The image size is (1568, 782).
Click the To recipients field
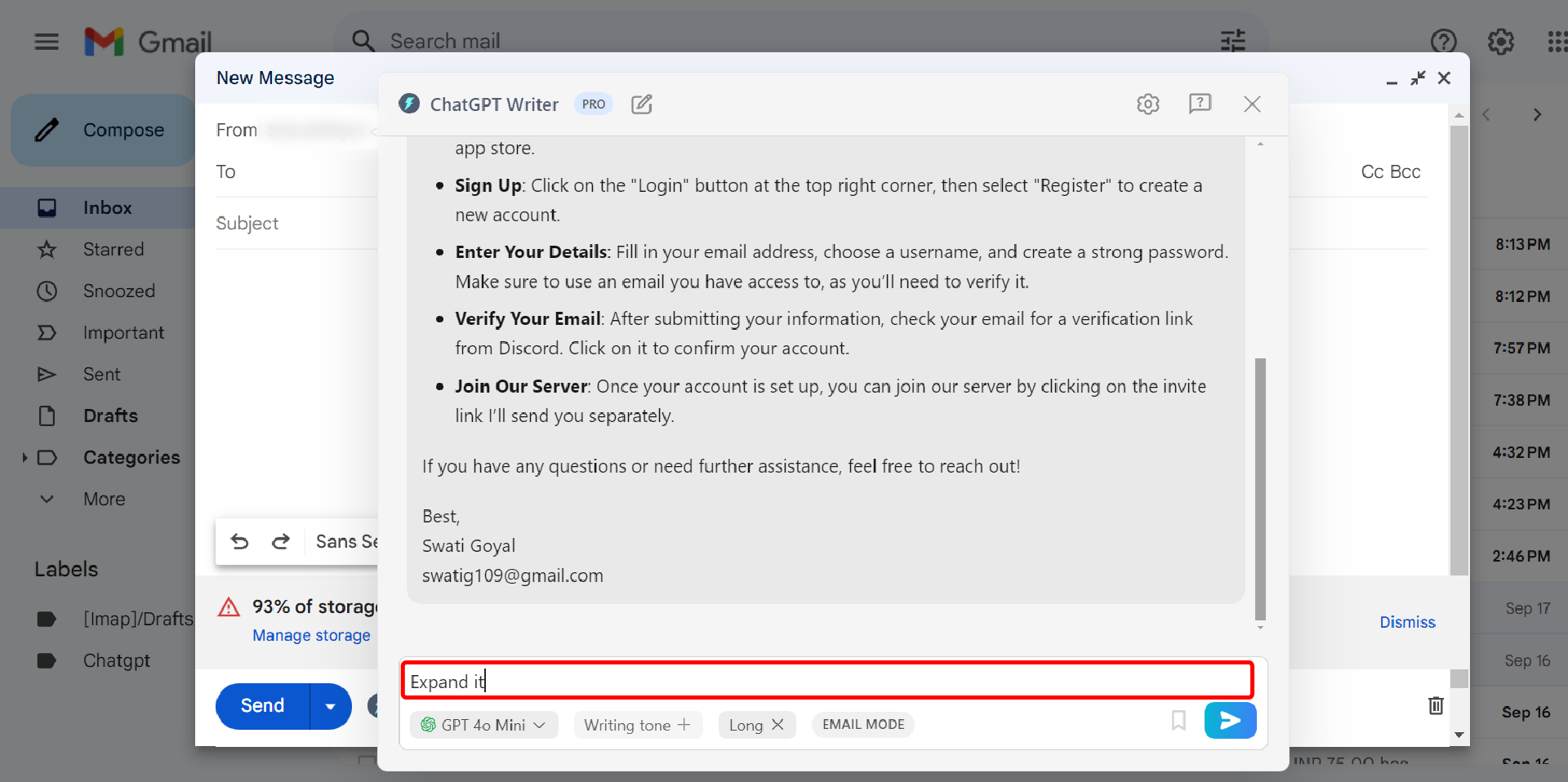296,171
